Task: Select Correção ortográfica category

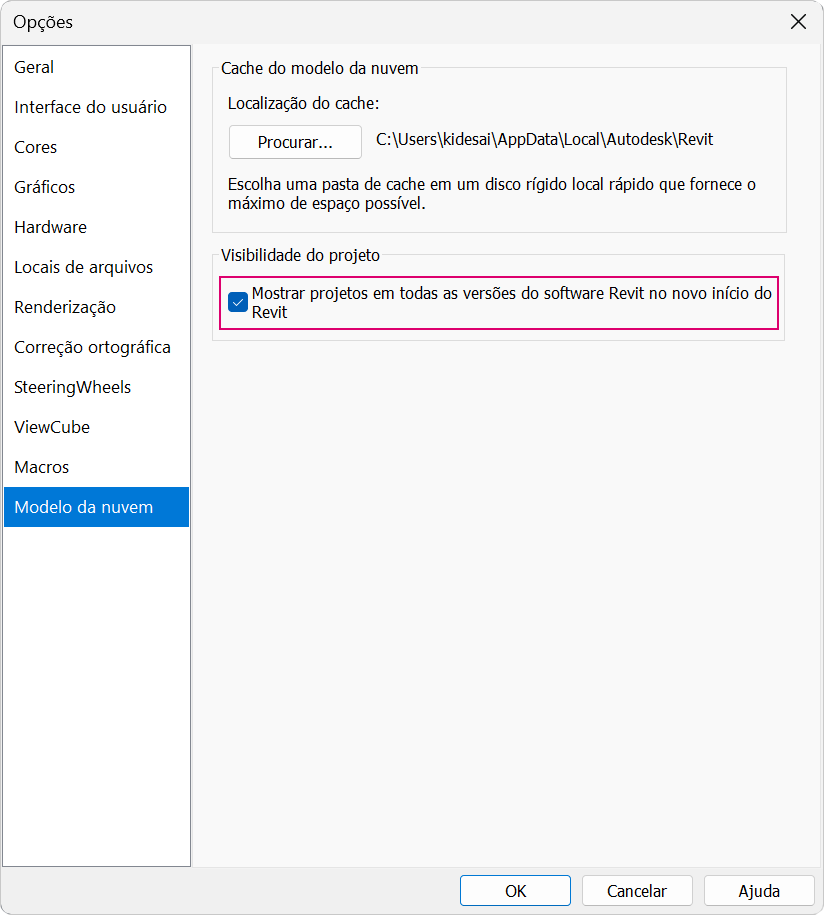Action: point(92,347)
